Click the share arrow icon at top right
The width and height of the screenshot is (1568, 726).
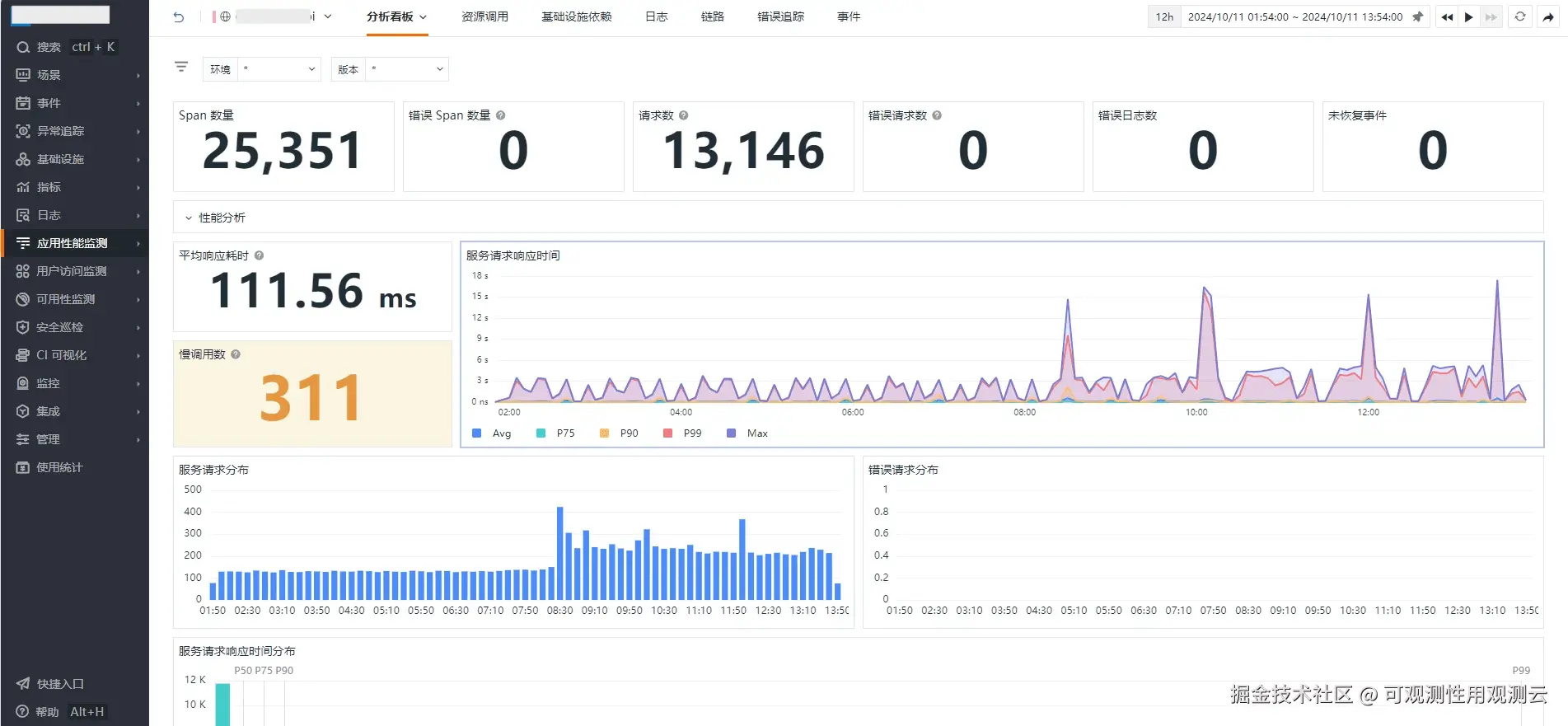click(x=1548, y=16)
